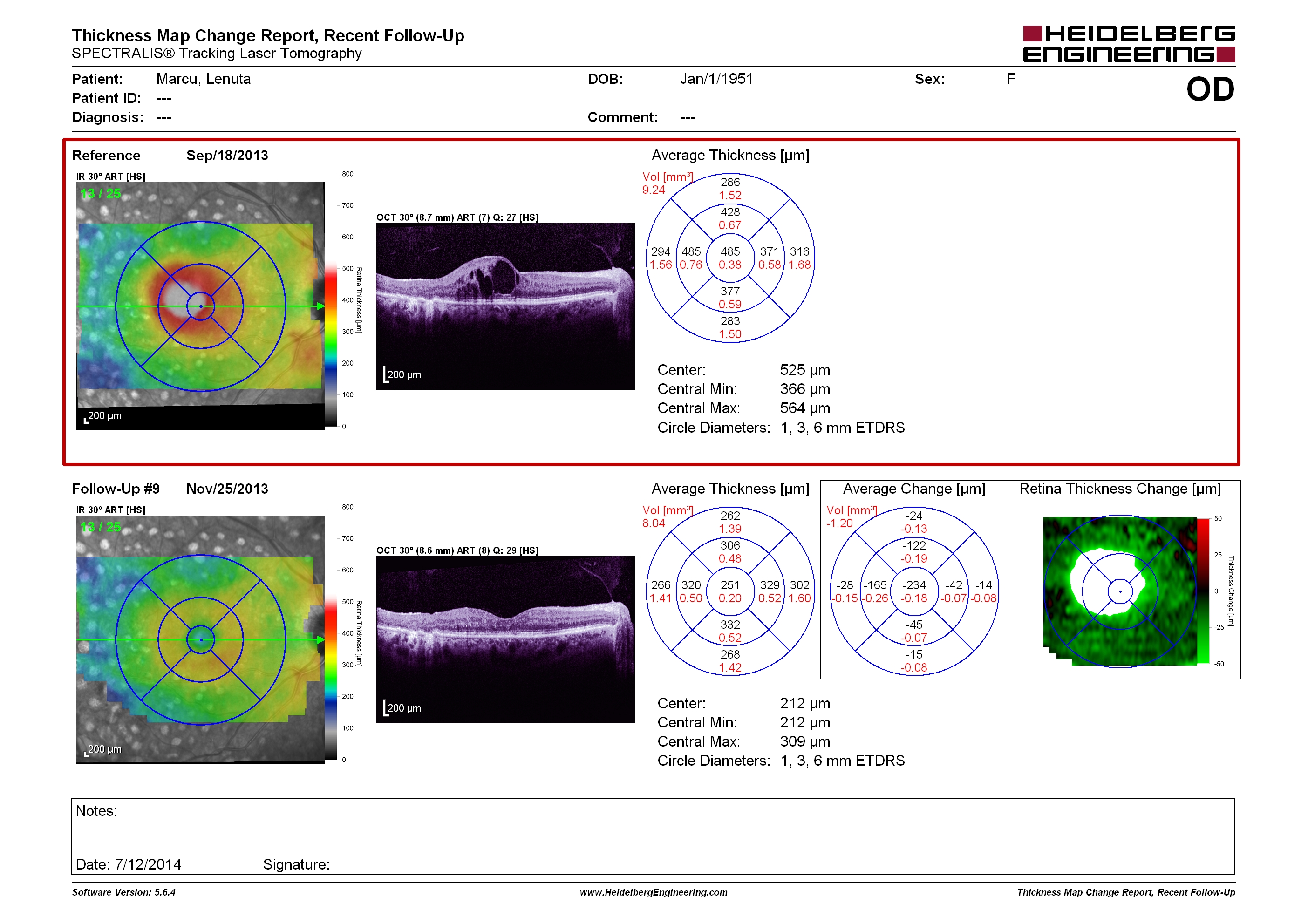Click reference outer nasal value 316
1308x924 pixels.
click(799, 252)
